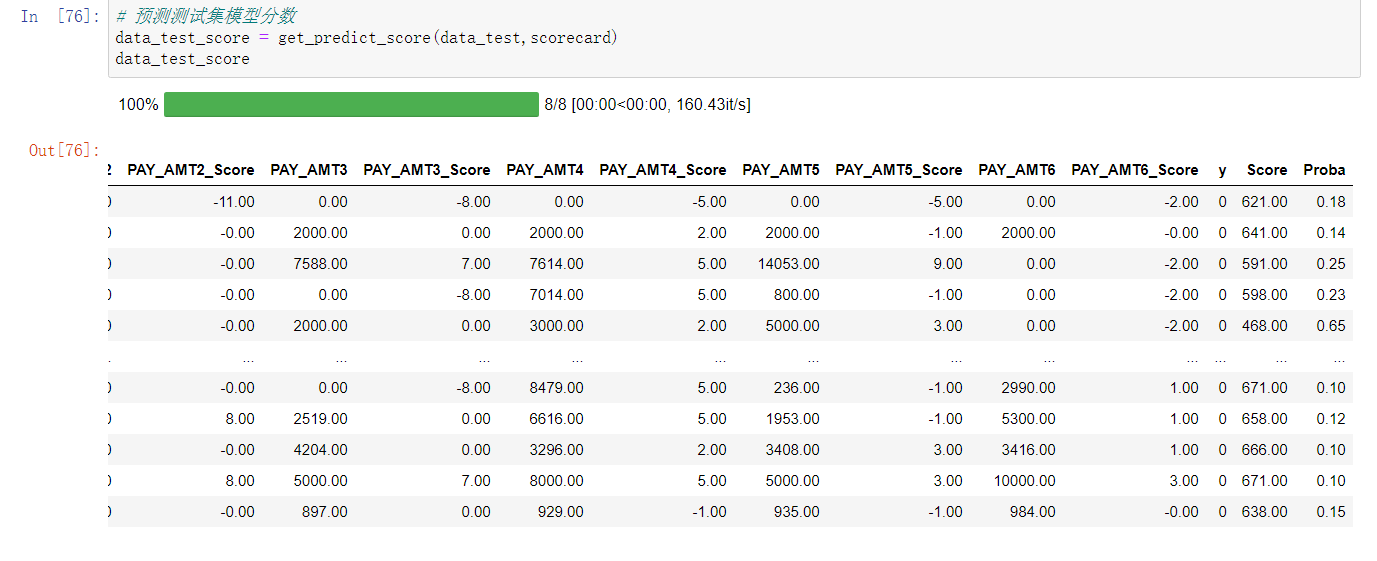The image size is (1377, 561).
Task: Select the 468.00 Score cell
Action: [1264, 326]
